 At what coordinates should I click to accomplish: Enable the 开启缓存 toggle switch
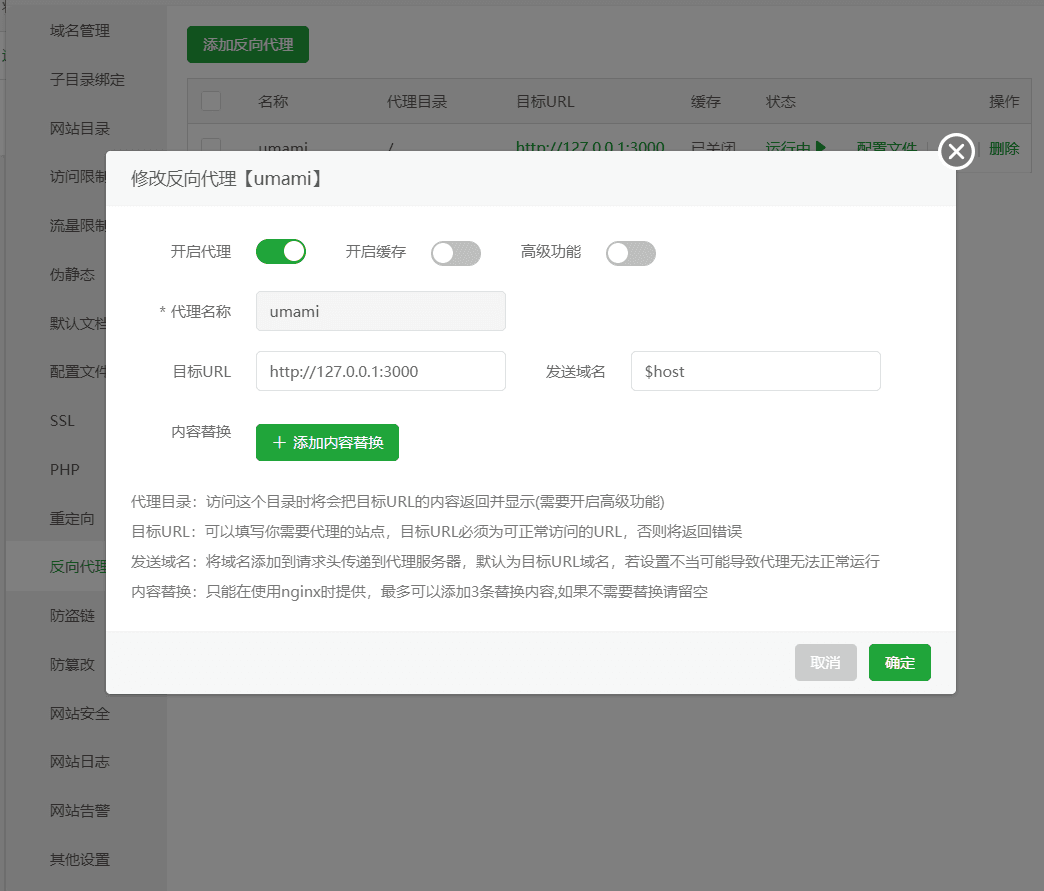click(x=456, y=253)
